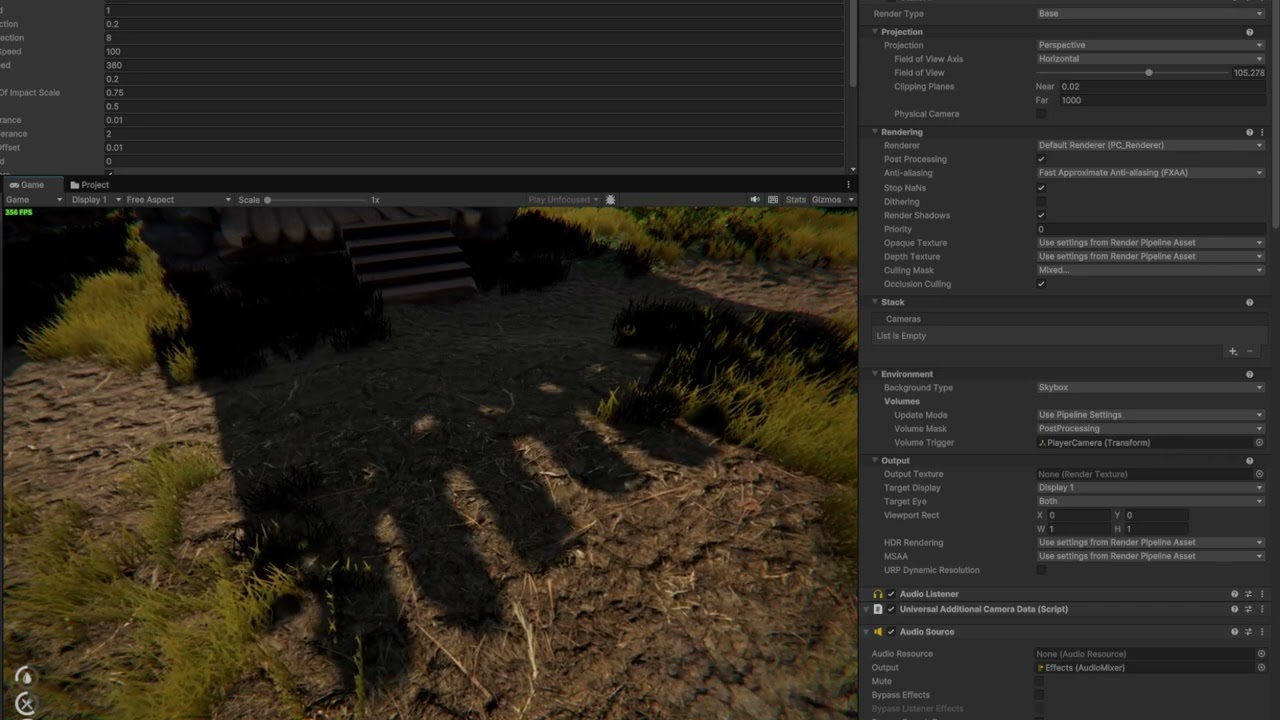Adjust the Field of View slider

coord(1148,72)
